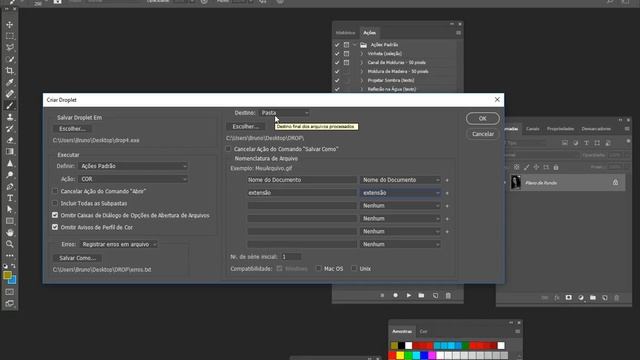Select the Zoom tool
640x360 pixels.
coord(9,244)
